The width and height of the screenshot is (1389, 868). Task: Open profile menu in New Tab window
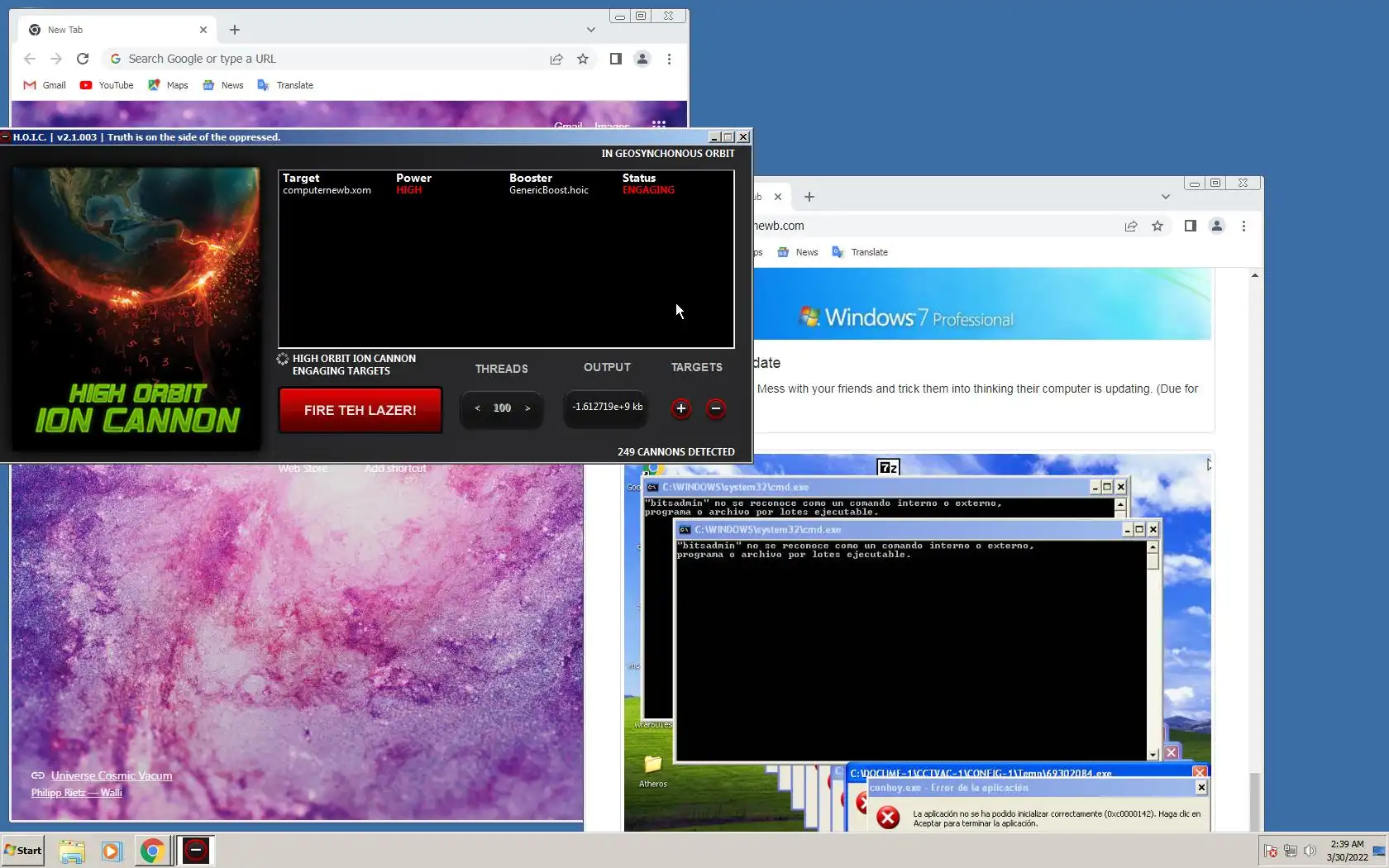pyautogui.click(x=642, y=59)
